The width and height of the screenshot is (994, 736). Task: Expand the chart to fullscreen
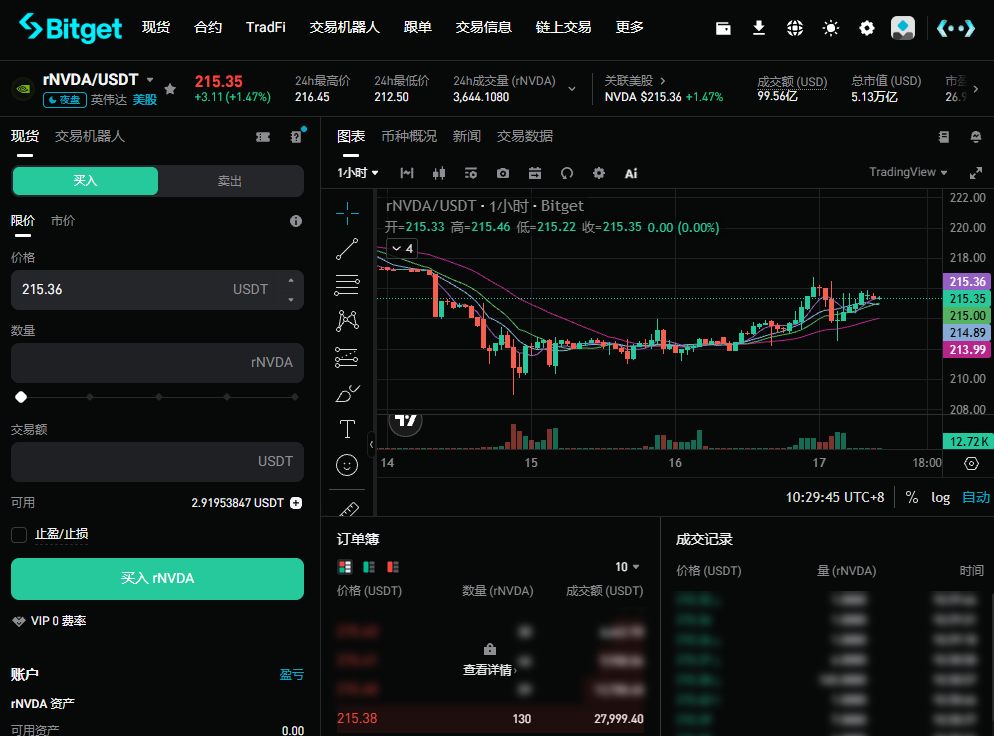click(x=976, y=173)
